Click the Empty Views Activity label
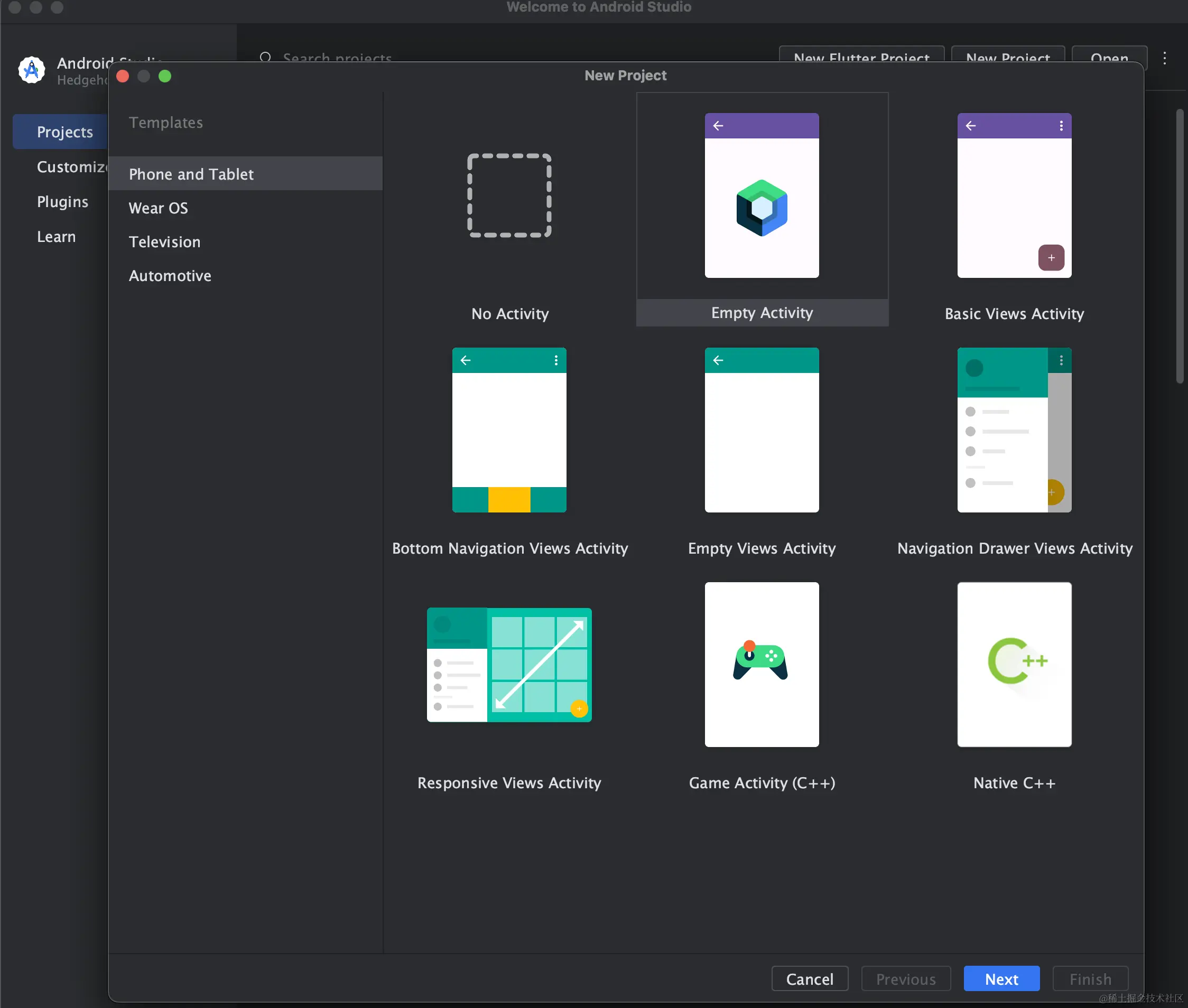1188x1008 pixels. point(762,548)
